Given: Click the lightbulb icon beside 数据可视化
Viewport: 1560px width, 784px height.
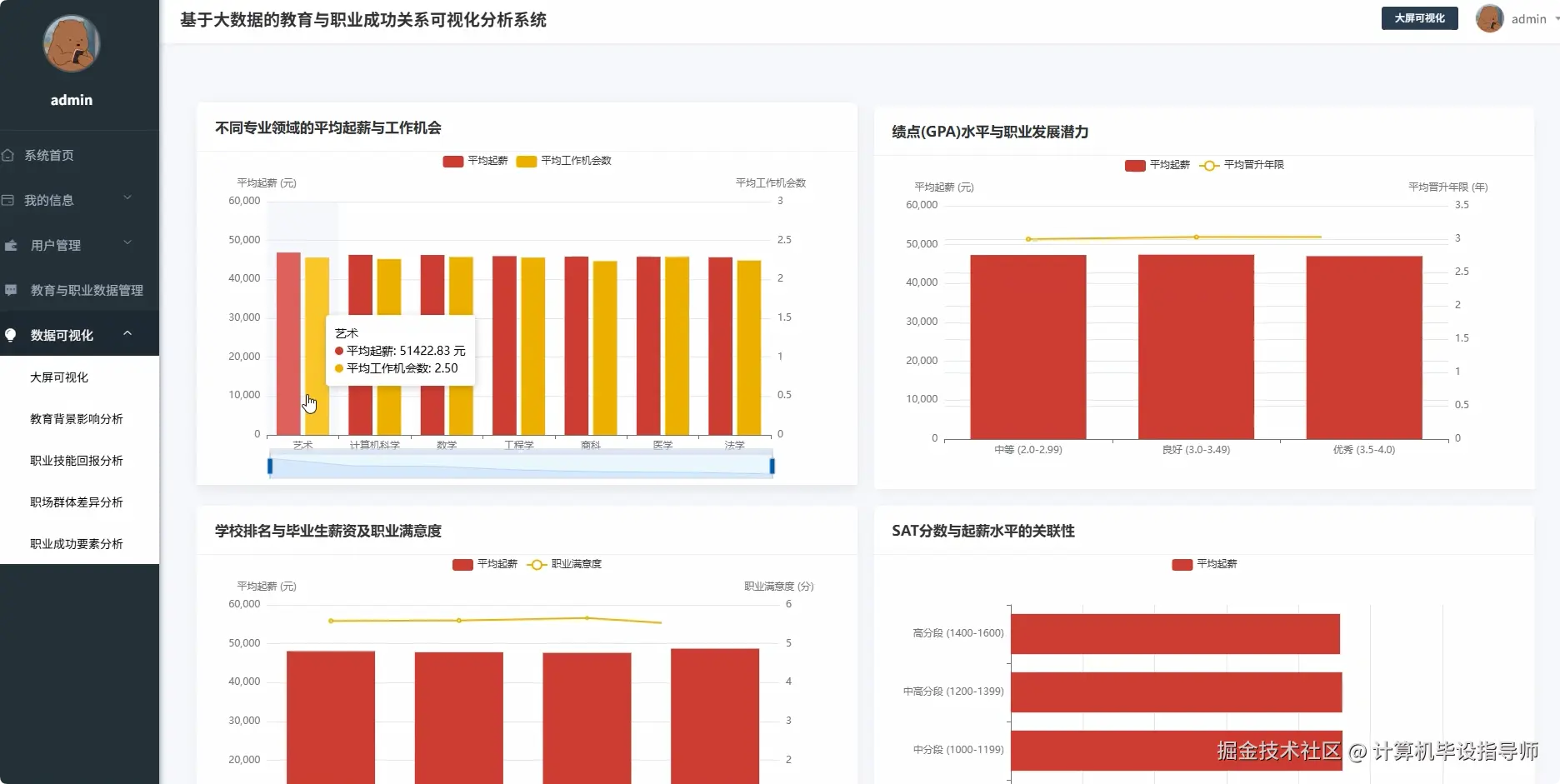Looking at the screenshot, I should 11,335.
